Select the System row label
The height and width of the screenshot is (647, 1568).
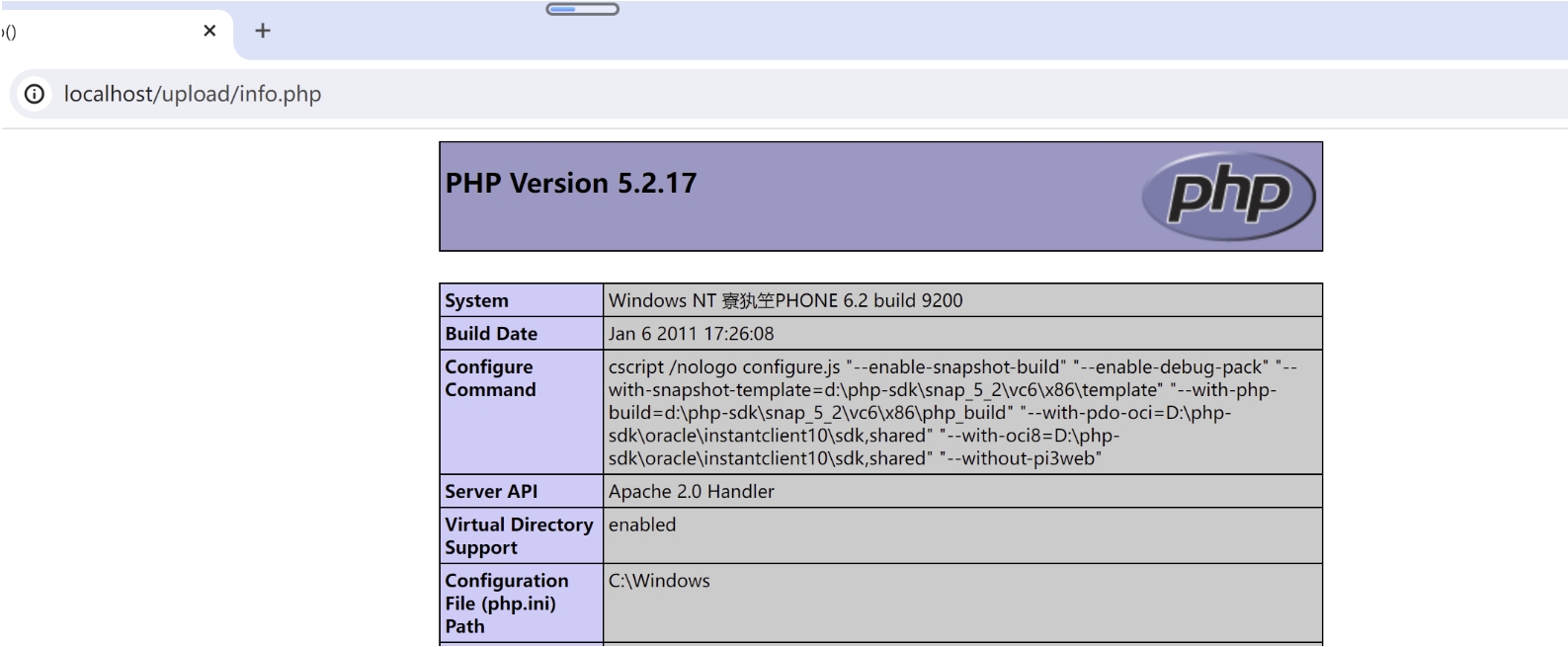(x=477, y=300)
